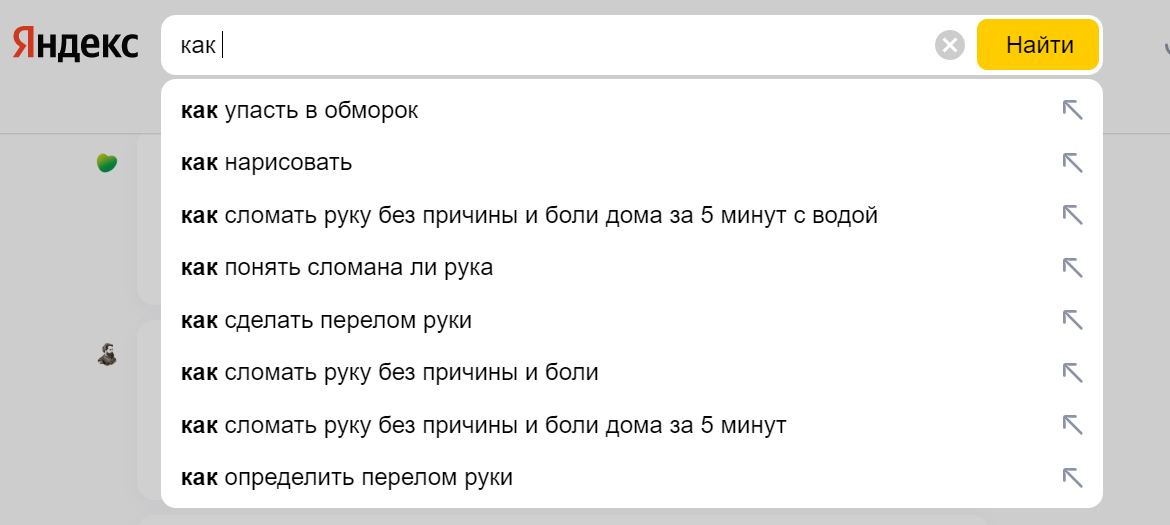The image size is (1170, 525).
Task: Clear the search field with the X icon
Action: tap(950, 46)
